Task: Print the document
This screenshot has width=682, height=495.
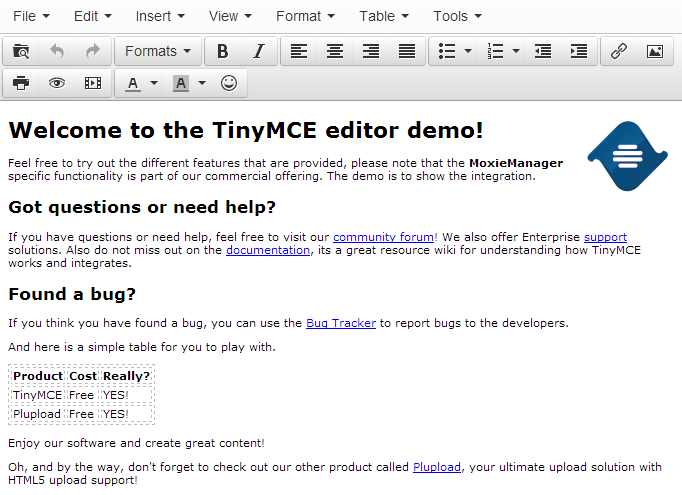Action: pos(21,83)
